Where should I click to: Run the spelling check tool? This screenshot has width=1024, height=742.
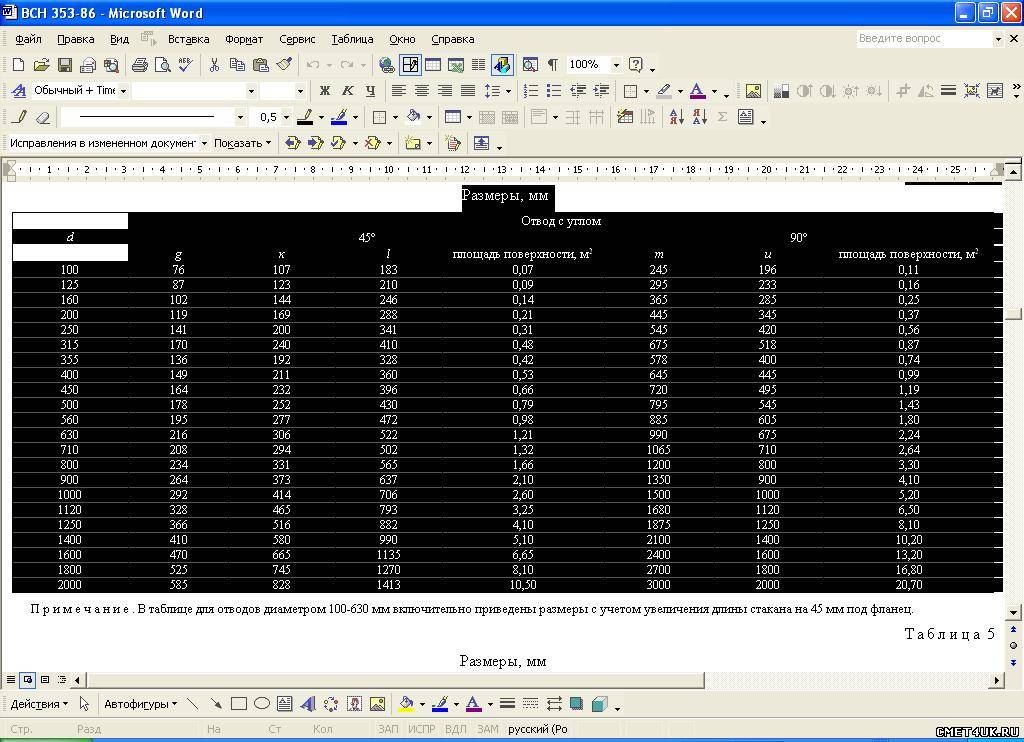(x=186, y=65)
